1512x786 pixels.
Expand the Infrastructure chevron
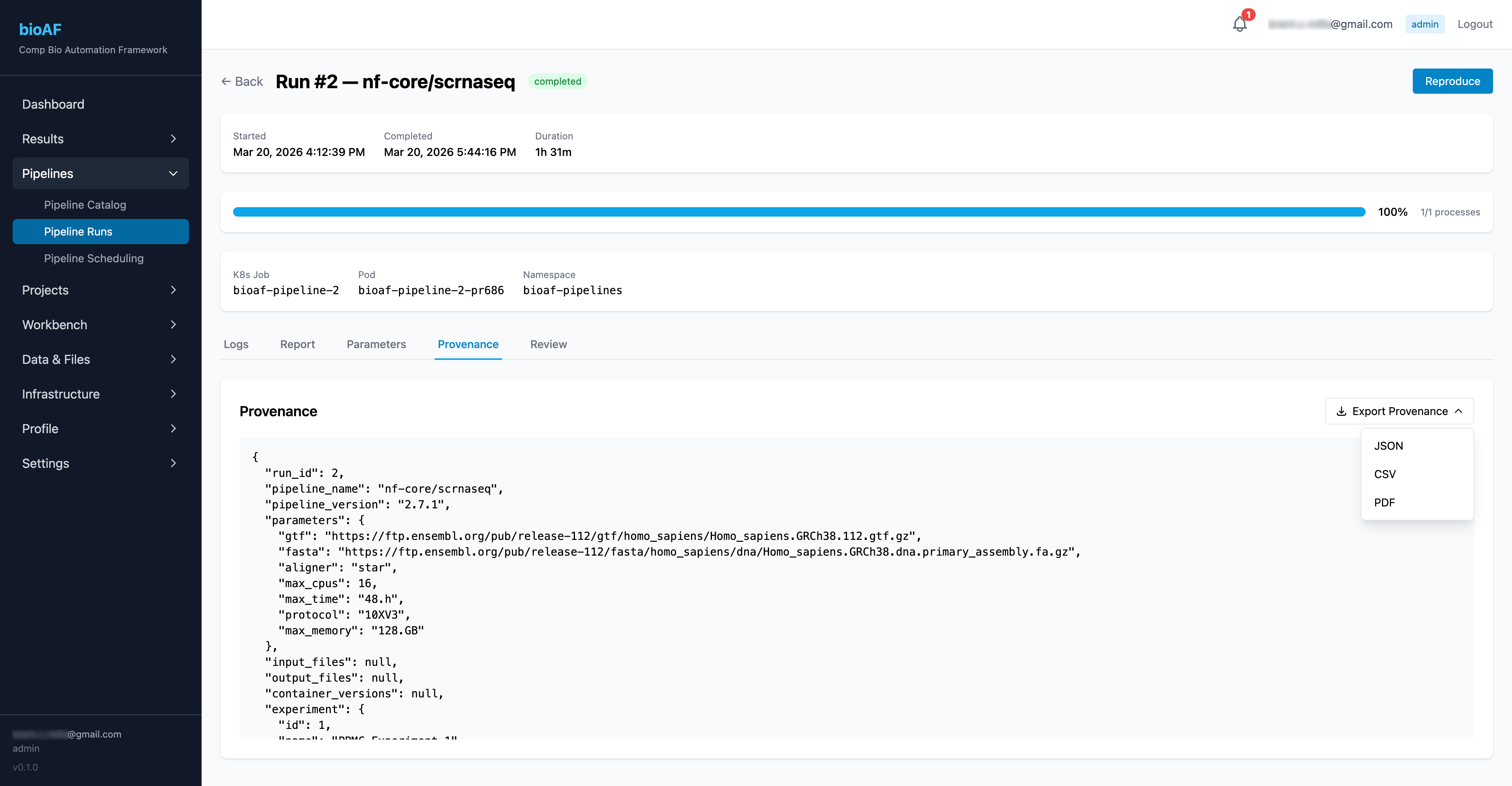click(x=173, y=394)
